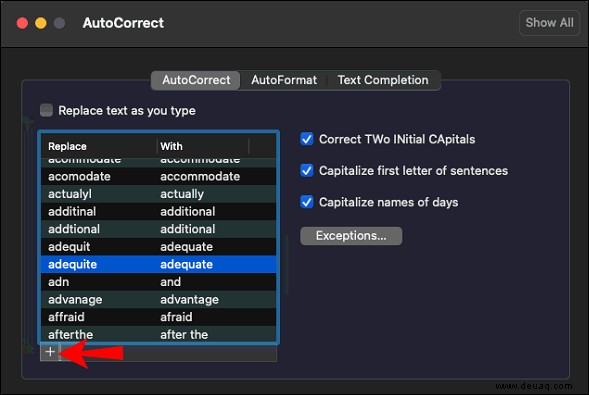The height and width of the screenshot is (395, 589).
Task: Click the 'and' replacement cell
Action: pyautogui.click(x=171, y=282)
